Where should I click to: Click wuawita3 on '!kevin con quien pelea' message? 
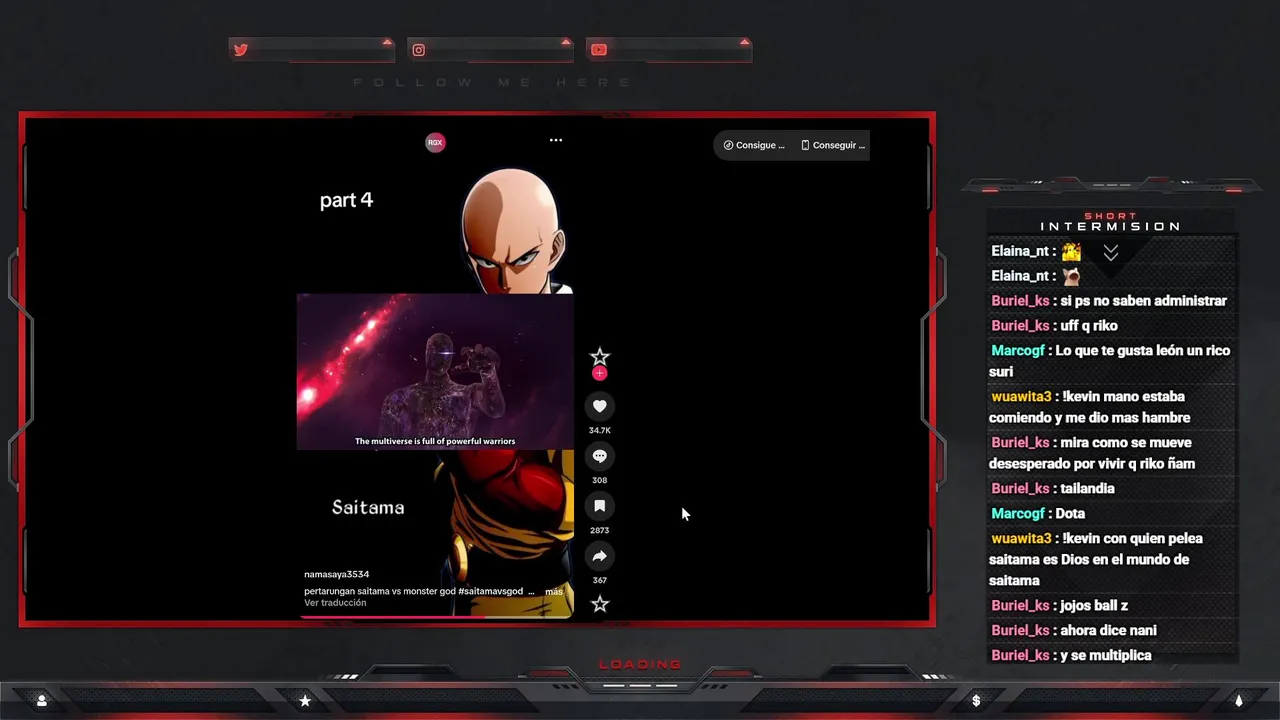(1021, 539)
